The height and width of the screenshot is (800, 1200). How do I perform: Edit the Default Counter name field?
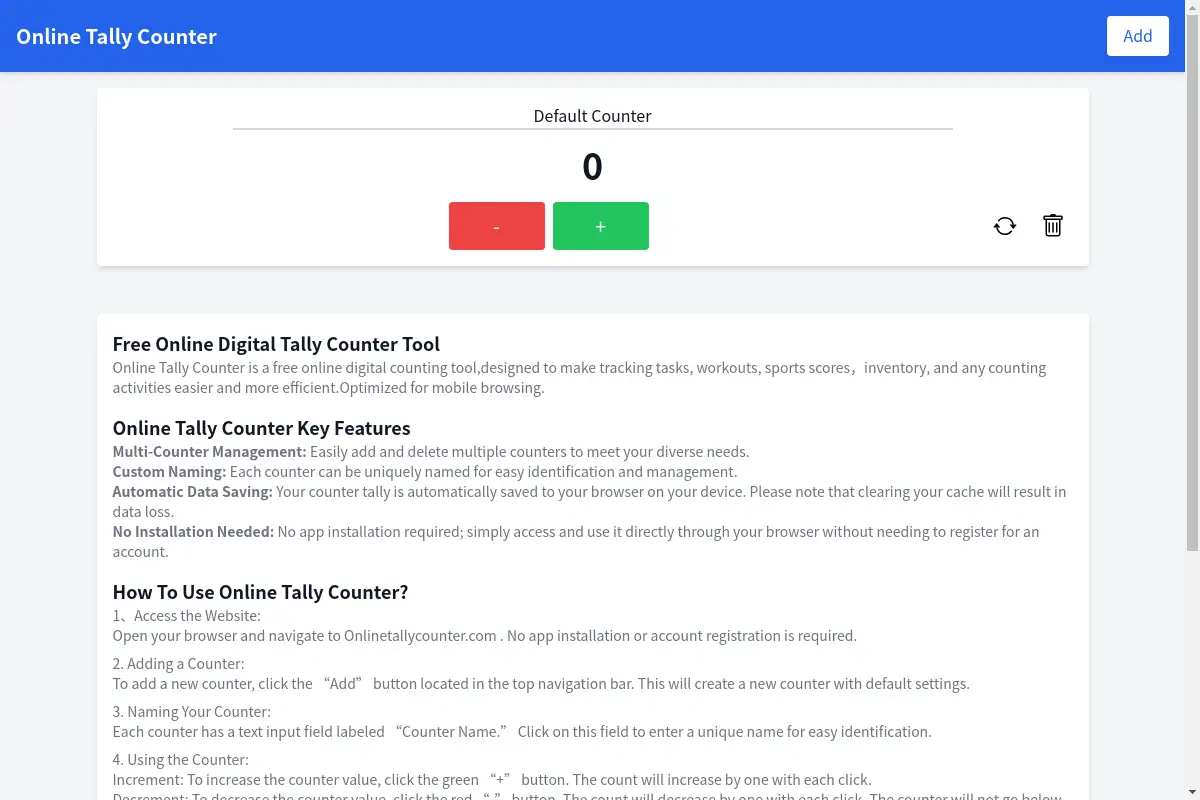point(593,116)
